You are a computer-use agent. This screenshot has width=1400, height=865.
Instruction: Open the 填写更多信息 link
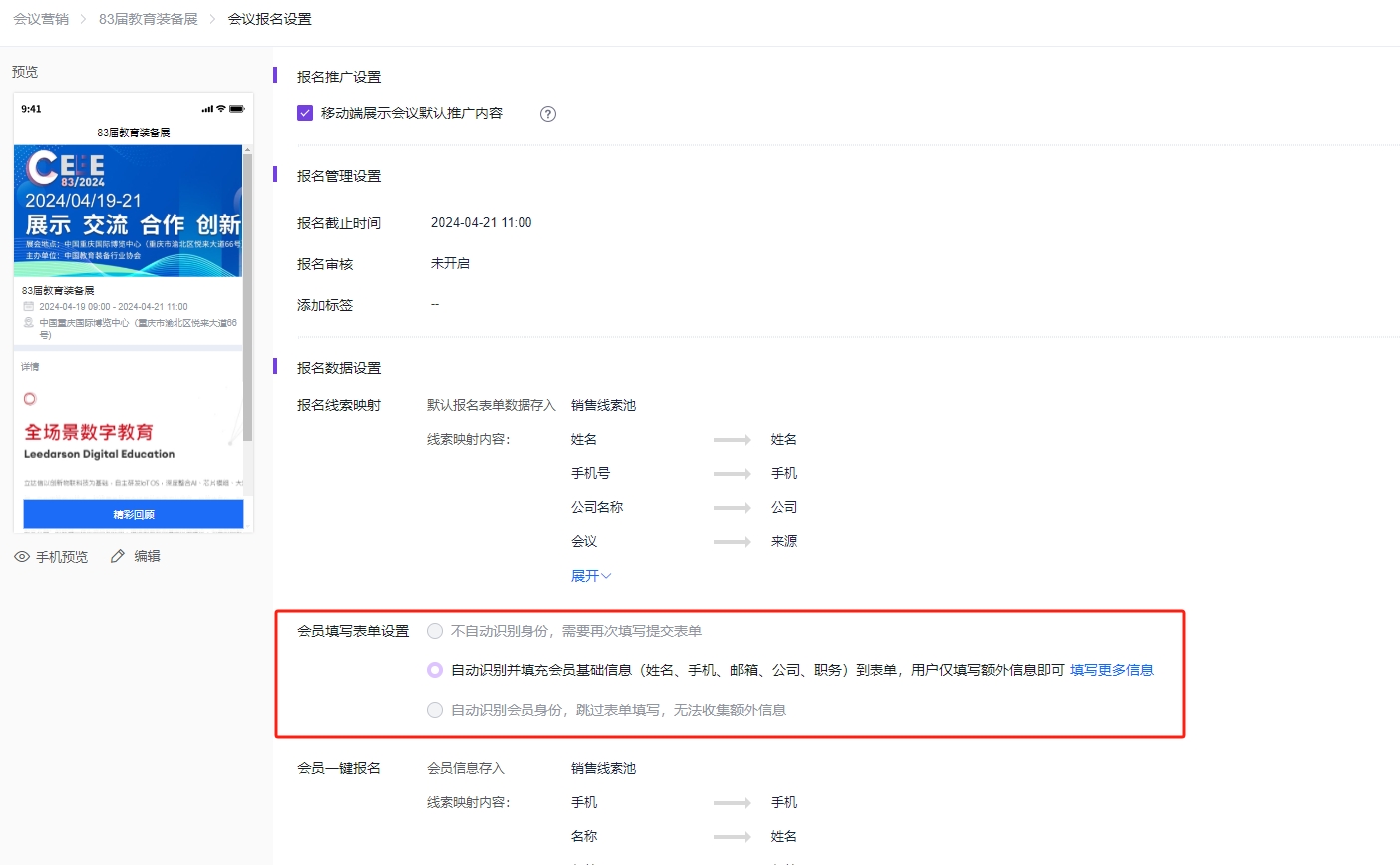pos(1111,671)
